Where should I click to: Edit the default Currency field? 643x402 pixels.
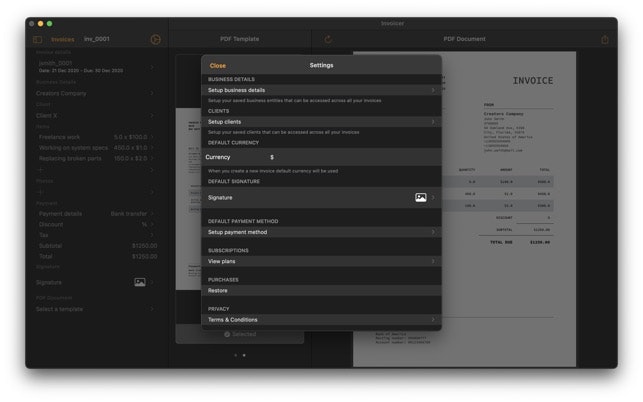click(321, 157)
